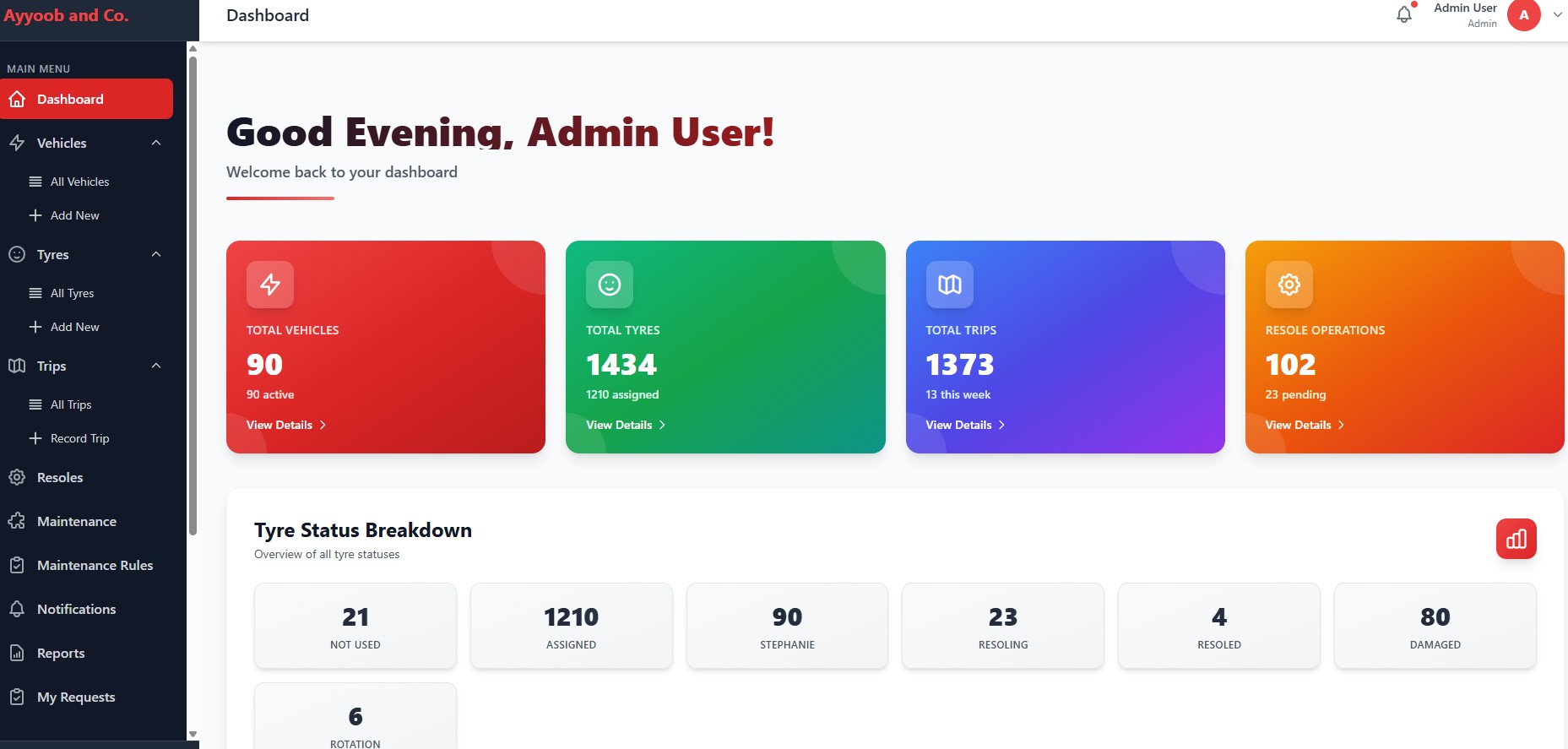View Details for Resole Operations
1568x749 pixels.
coord(1305,425)
